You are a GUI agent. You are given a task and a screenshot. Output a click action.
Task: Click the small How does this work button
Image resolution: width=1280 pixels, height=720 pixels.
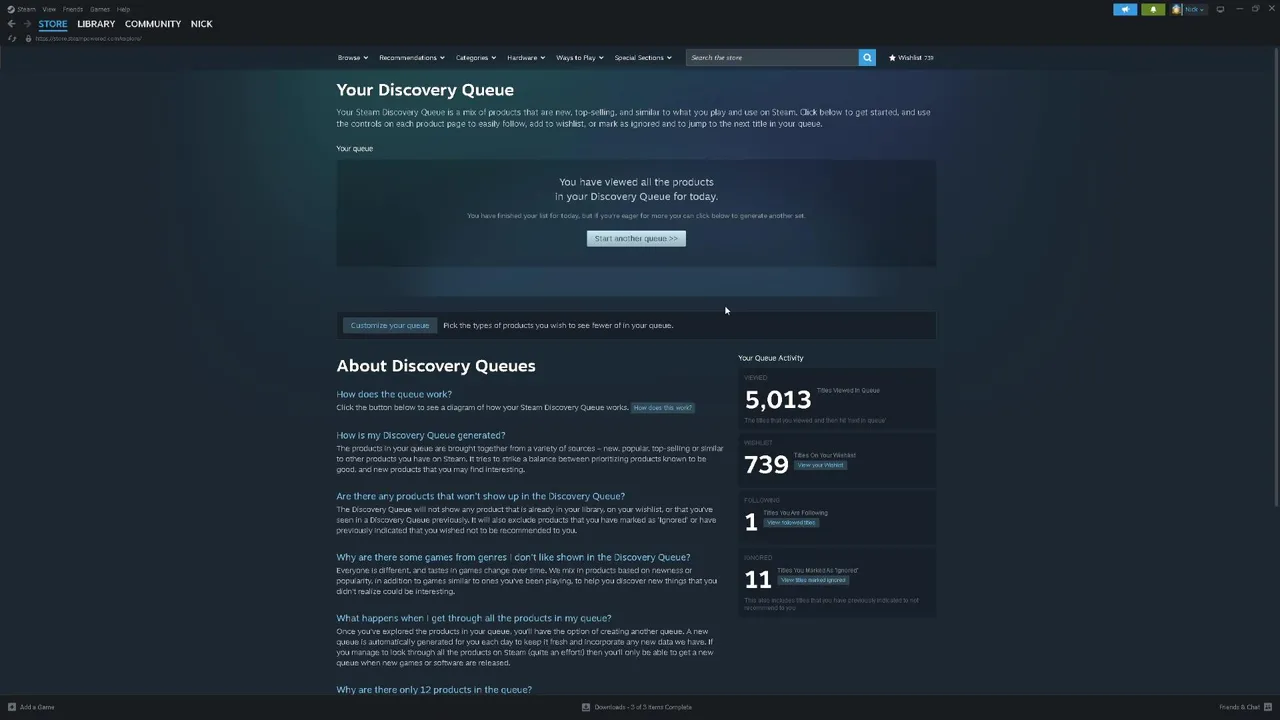(662, 408)
